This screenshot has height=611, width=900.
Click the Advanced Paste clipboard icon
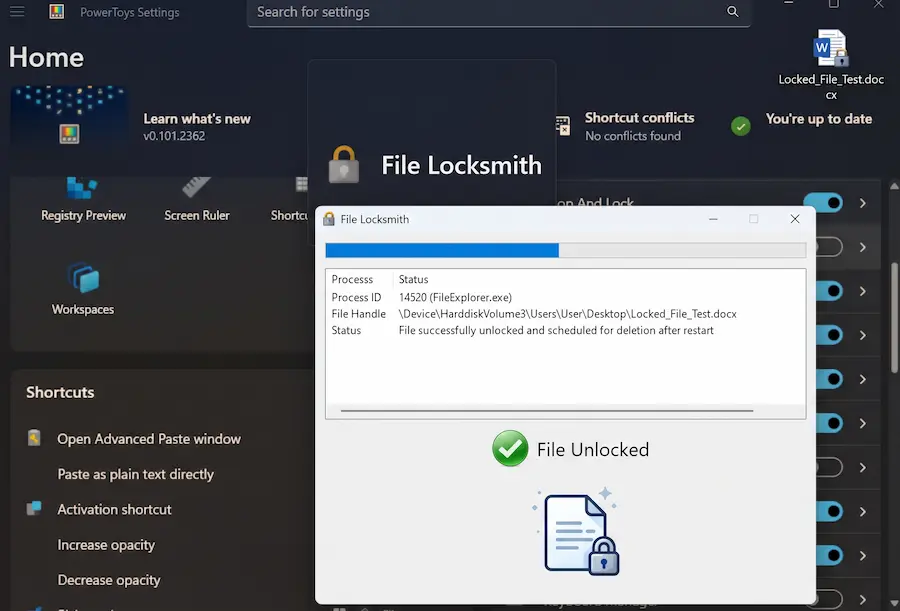tap(34, 438)
